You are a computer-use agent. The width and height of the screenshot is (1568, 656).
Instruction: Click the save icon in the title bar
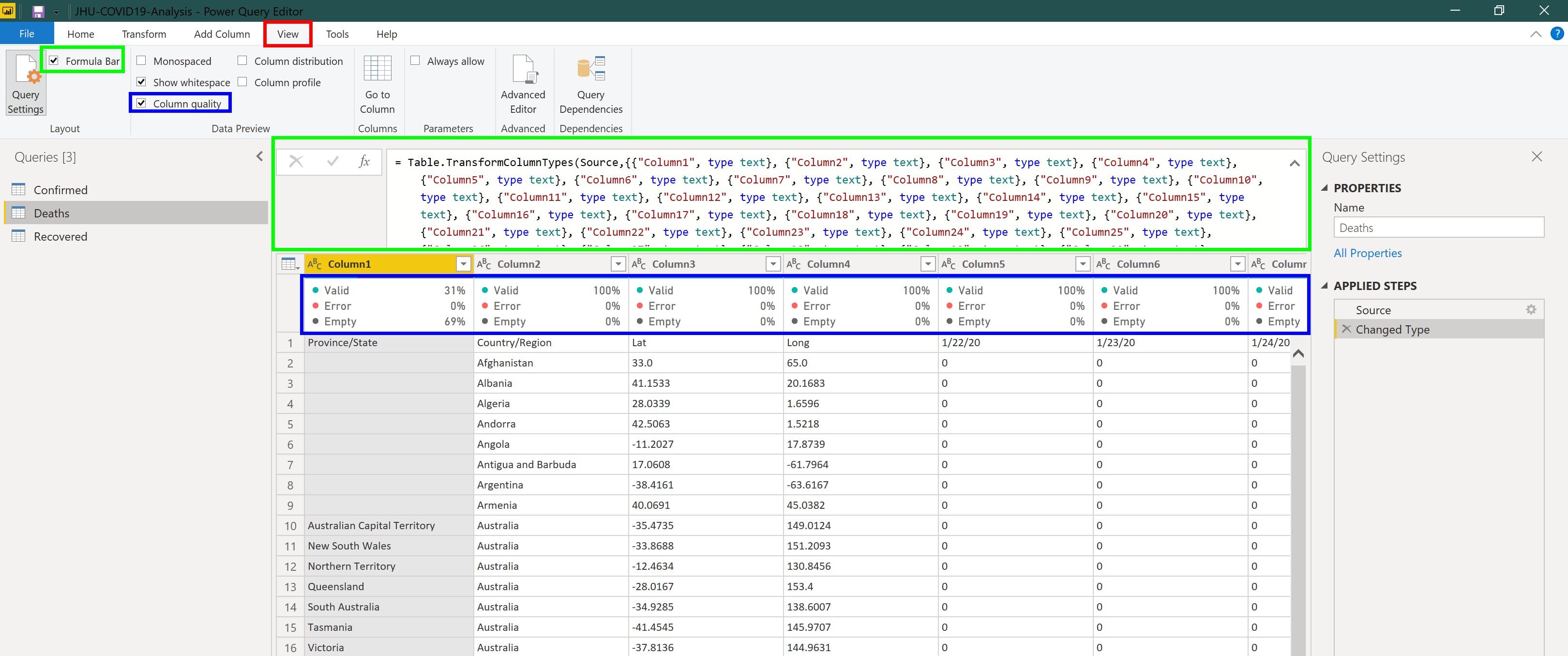pyautogui.click(x=38, y=11)
